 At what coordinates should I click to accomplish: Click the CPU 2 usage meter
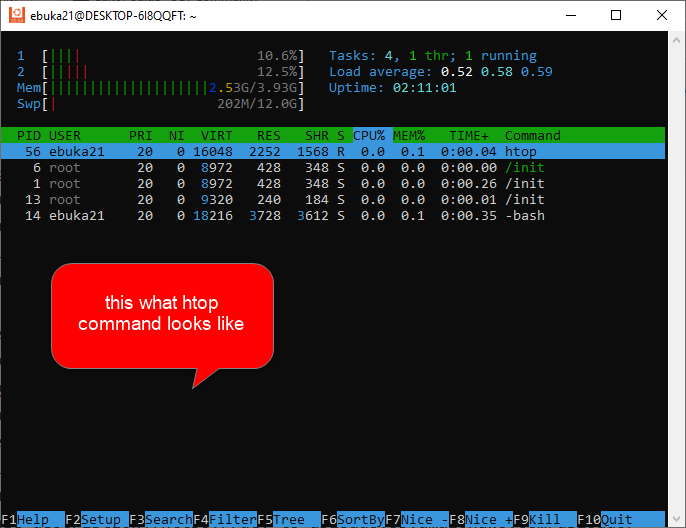pos(160,72)
